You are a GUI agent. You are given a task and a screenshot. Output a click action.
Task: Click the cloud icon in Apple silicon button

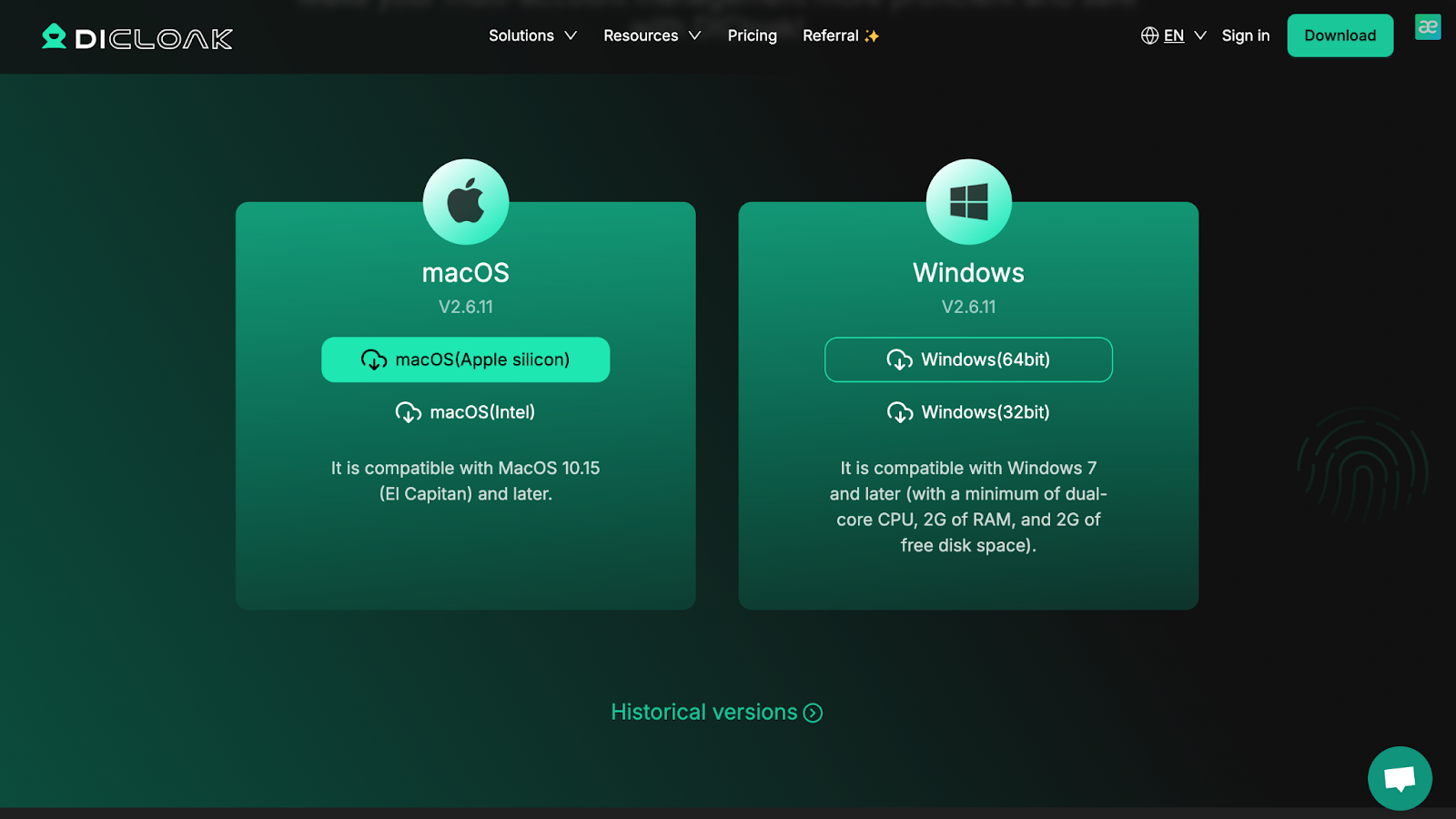(374, 360)
